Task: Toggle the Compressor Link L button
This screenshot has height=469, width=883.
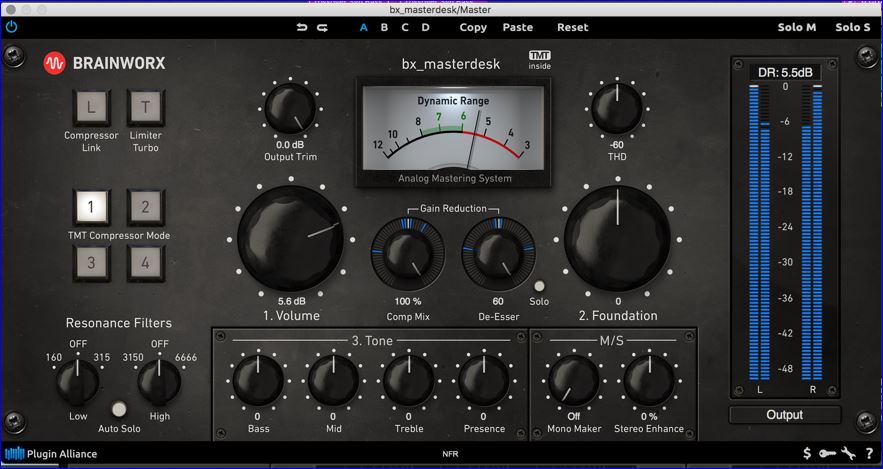Action: point(91,108)
